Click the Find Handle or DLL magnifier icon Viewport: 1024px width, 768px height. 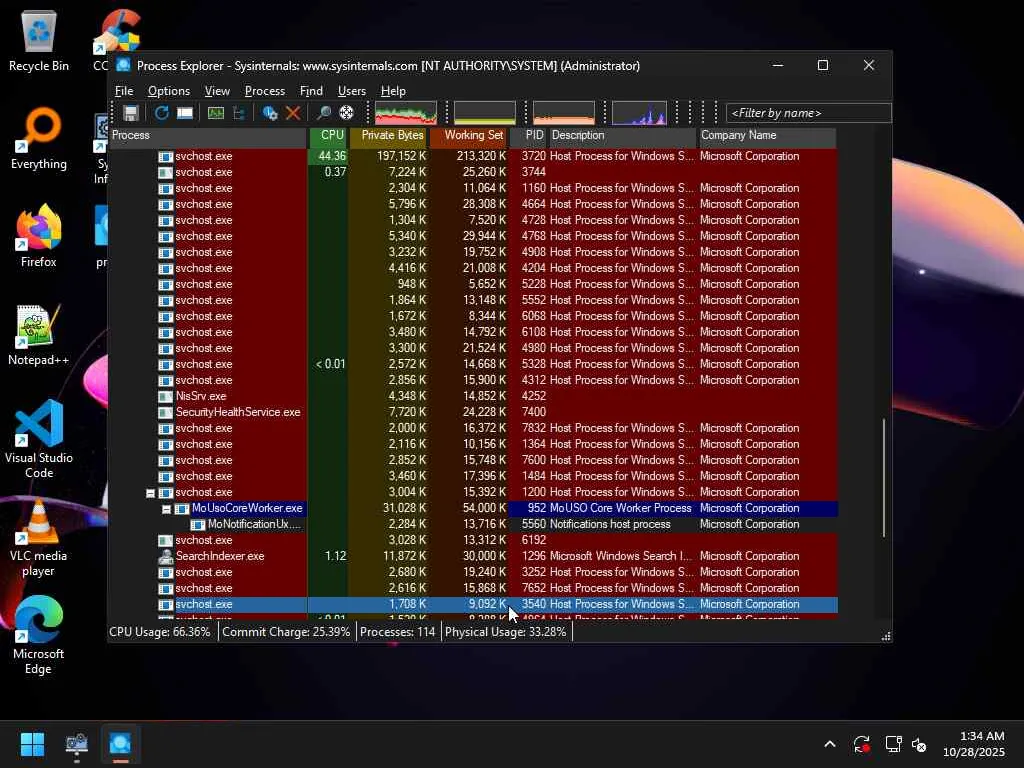click(x=323, y=113)
